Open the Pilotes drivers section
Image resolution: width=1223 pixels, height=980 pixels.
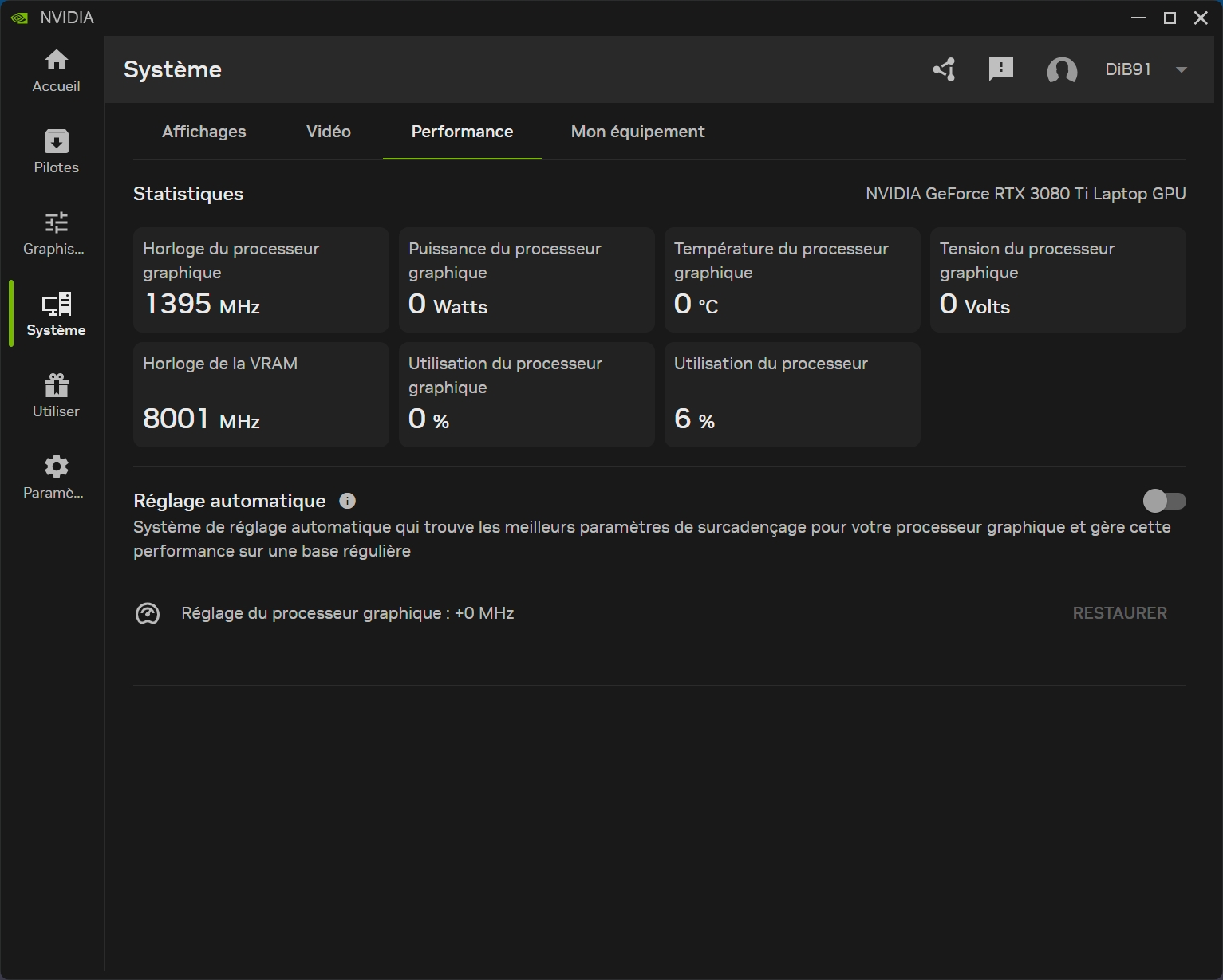[56, 151]
